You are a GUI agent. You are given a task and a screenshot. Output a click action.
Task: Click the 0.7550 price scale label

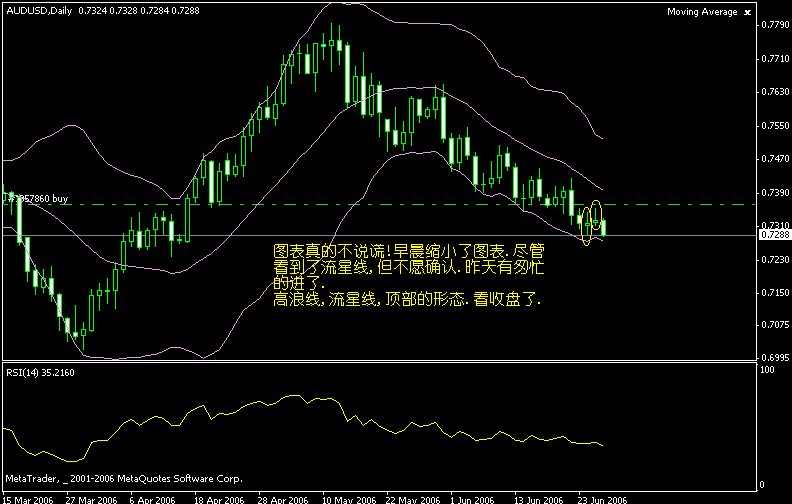pyautogui.click(x=775, y=125)
